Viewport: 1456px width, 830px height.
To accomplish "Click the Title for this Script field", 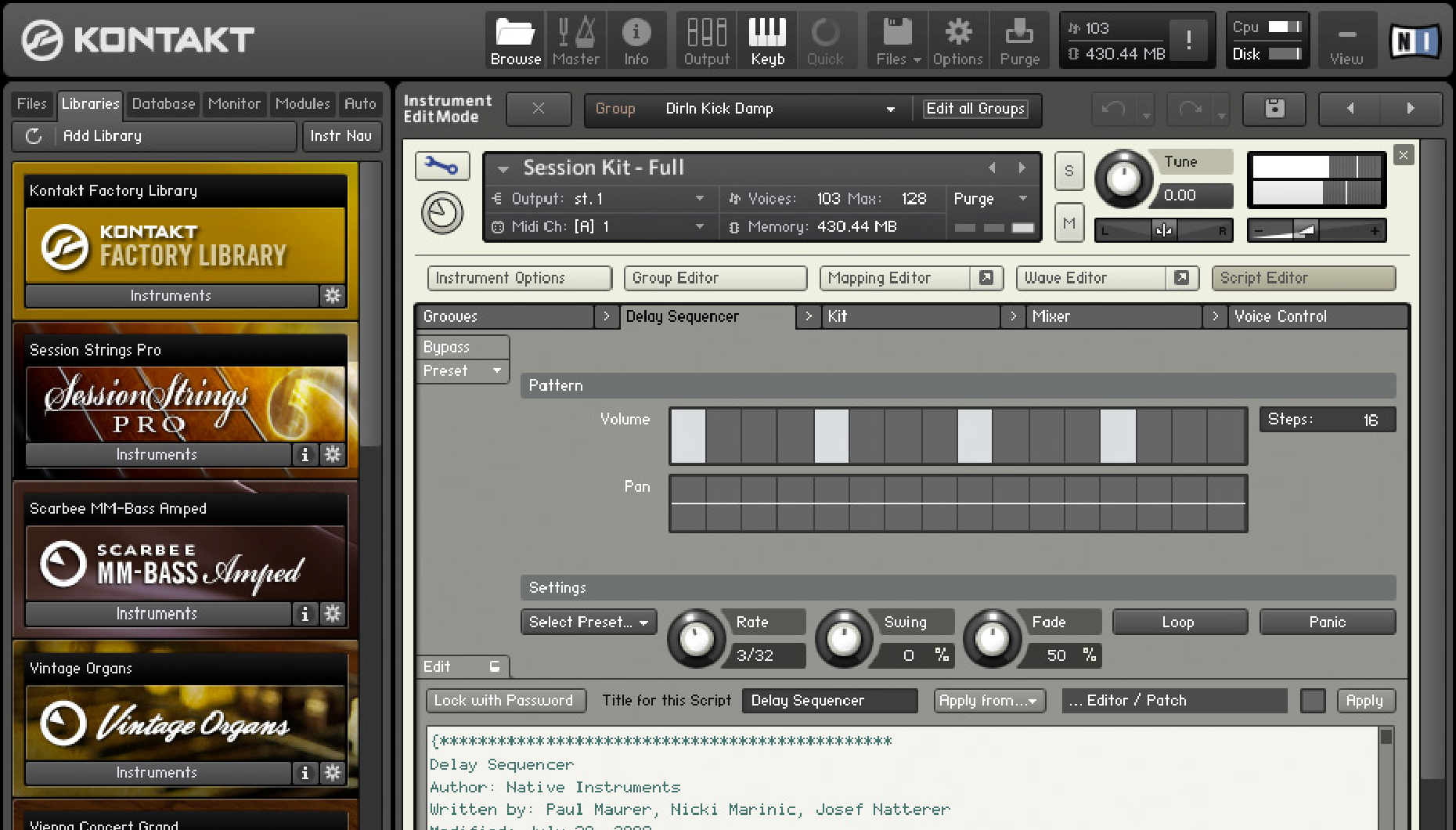I will (829, 701).
